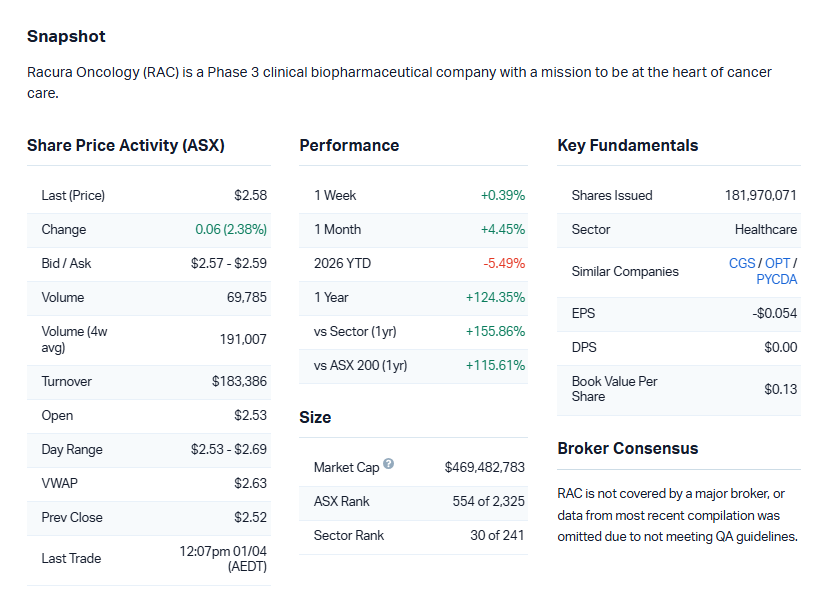Click the Bid / Ask row label
The image size is (821, 600).
[66, 264]
